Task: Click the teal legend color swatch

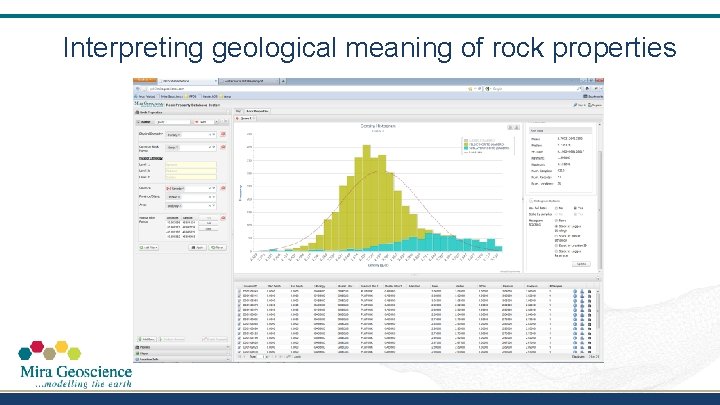Action: coord(466,148)
